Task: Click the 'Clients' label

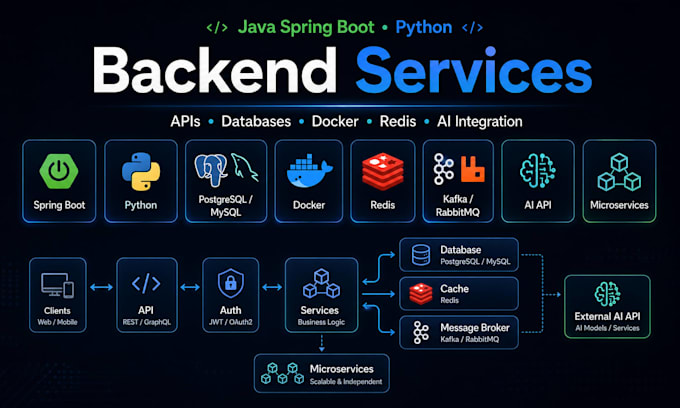Action: point(57,311)
